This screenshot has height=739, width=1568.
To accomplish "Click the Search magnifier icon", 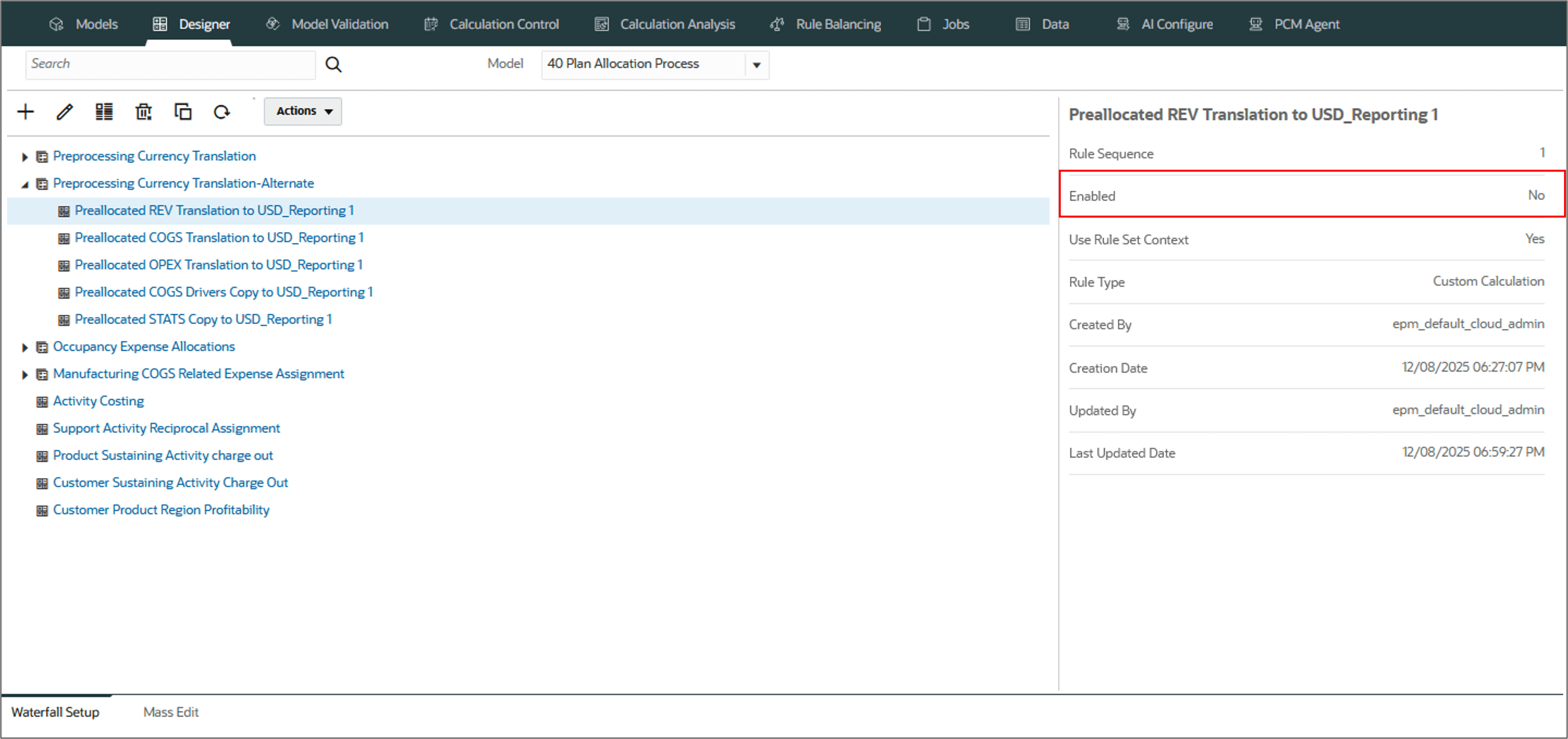I will 333,64.
